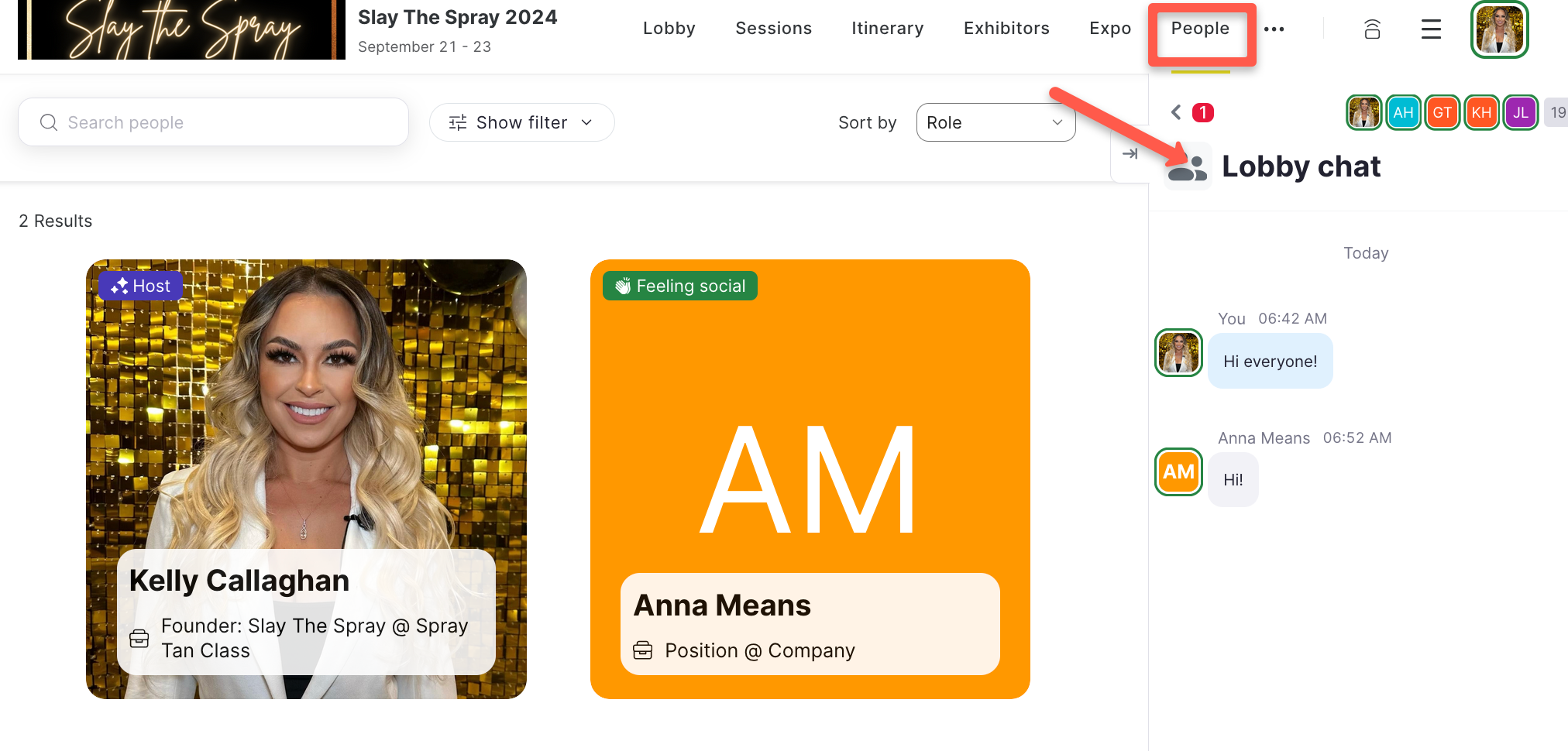Screen dimensions: 1568x751
Task: Select the AH participant avatar
Action: pos(1403,112)
